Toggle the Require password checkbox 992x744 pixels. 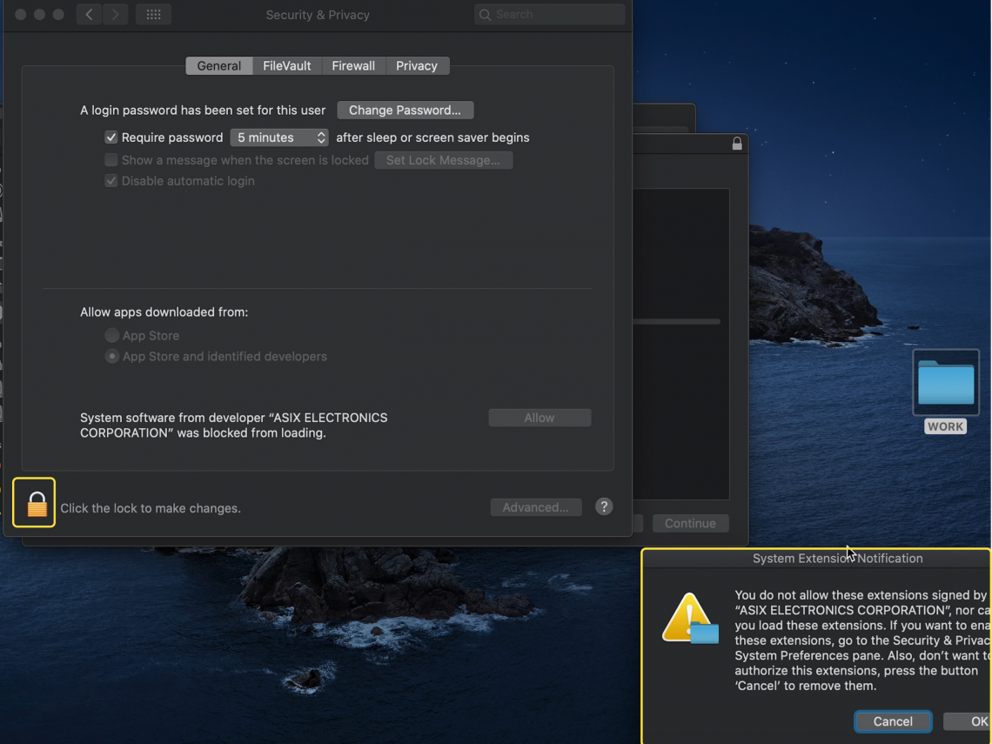coord(111,137)
